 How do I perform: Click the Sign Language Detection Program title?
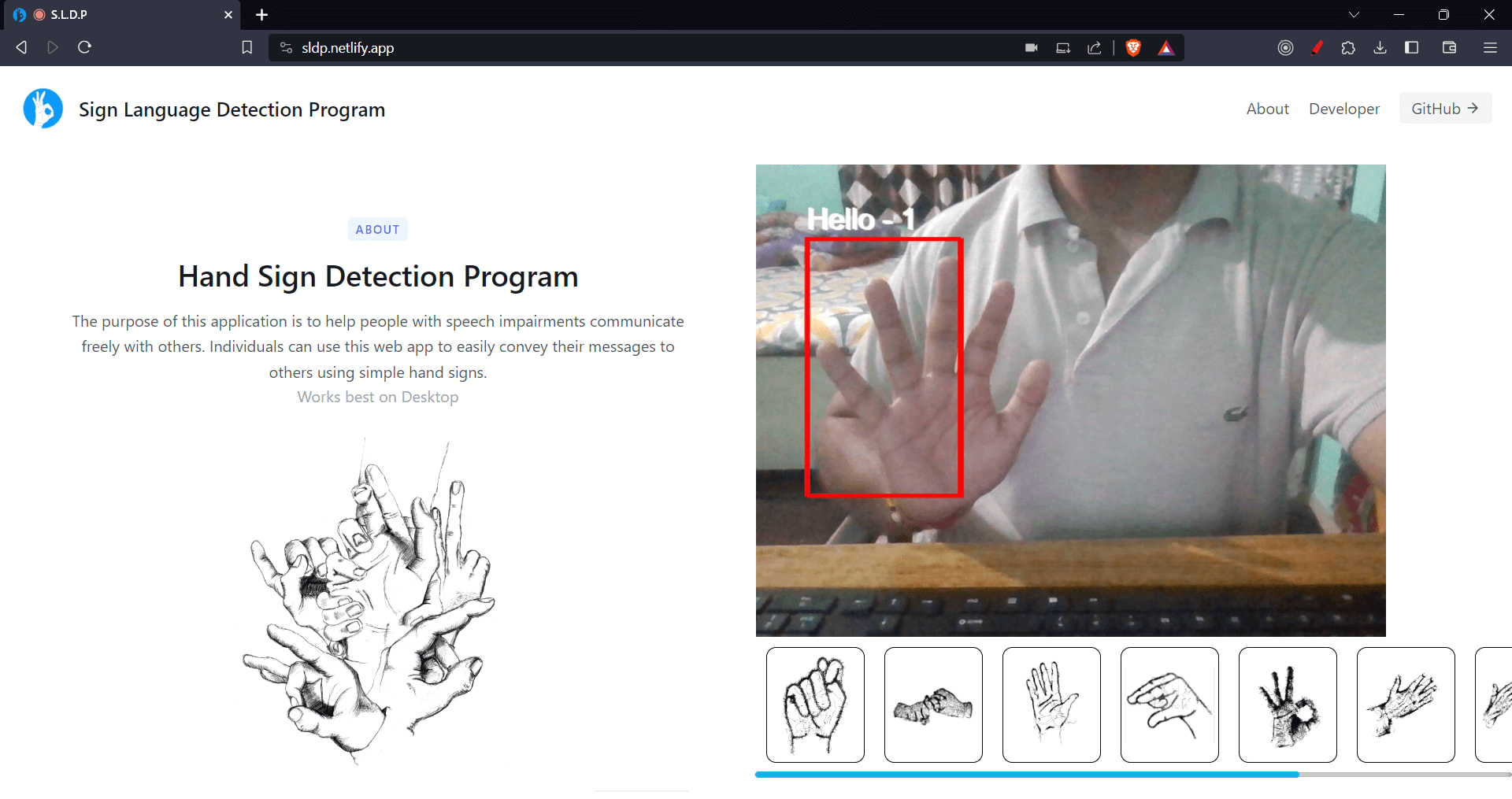pos(232,109)
